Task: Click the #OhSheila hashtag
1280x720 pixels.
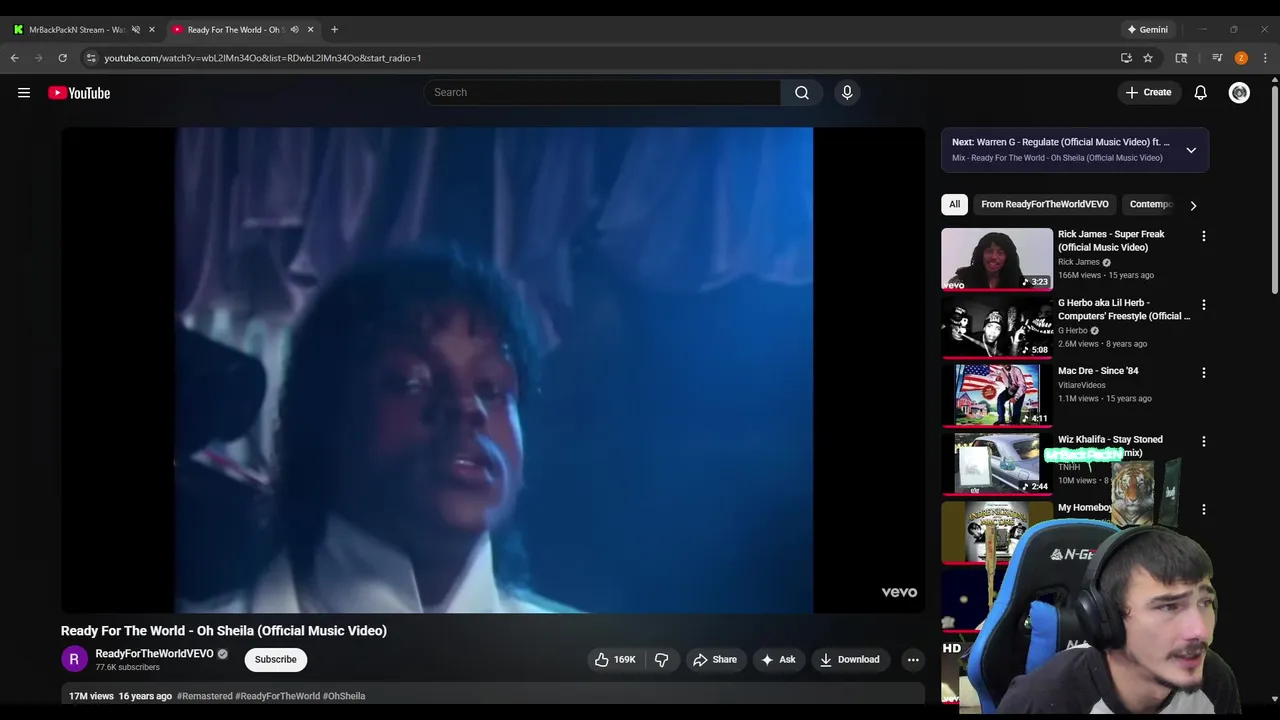Action: (344, 696)
